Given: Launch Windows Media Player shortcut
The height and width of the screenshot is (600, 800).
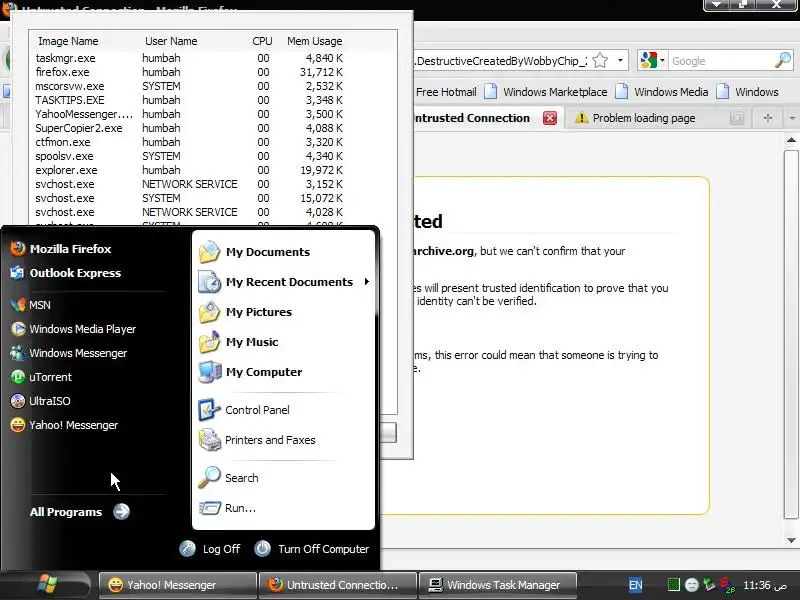Looking at the screenshot, I should click(x=73, y=329).
